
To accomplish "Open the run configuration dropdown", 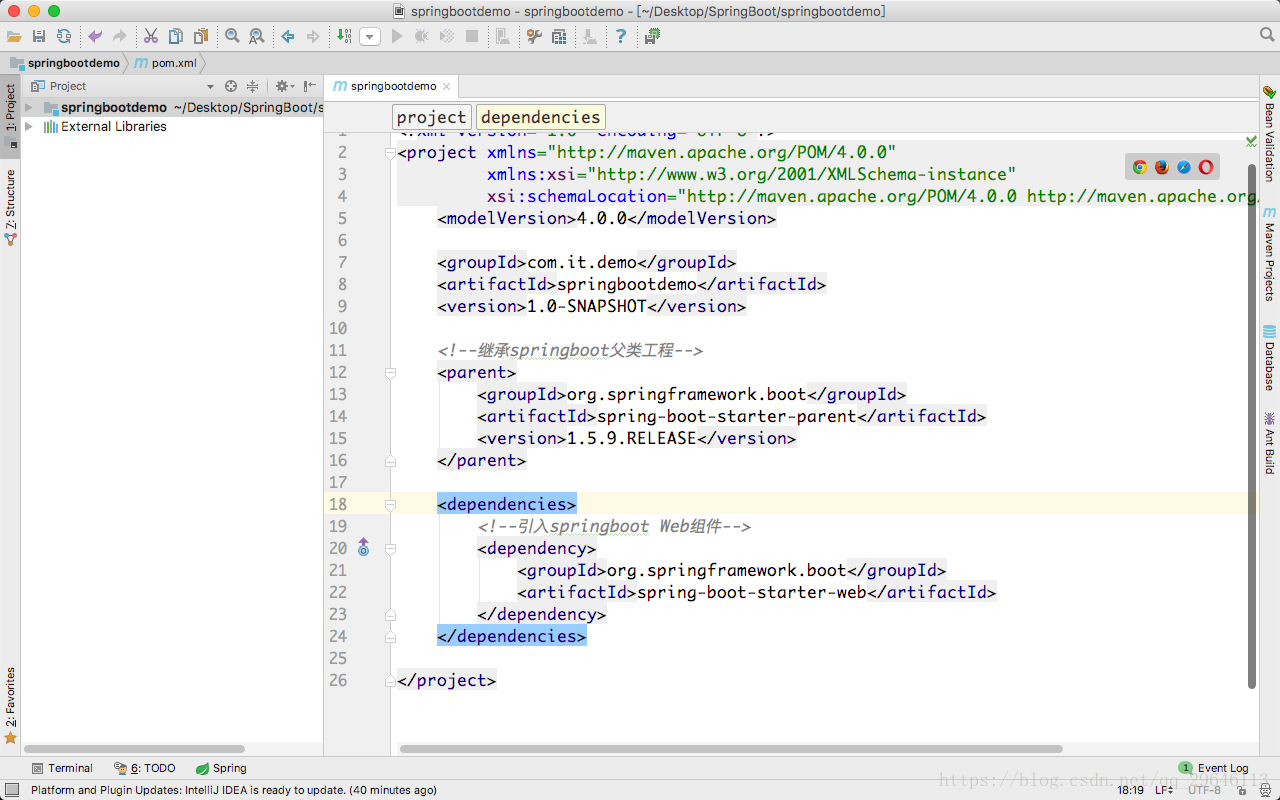I will point(370,36).
